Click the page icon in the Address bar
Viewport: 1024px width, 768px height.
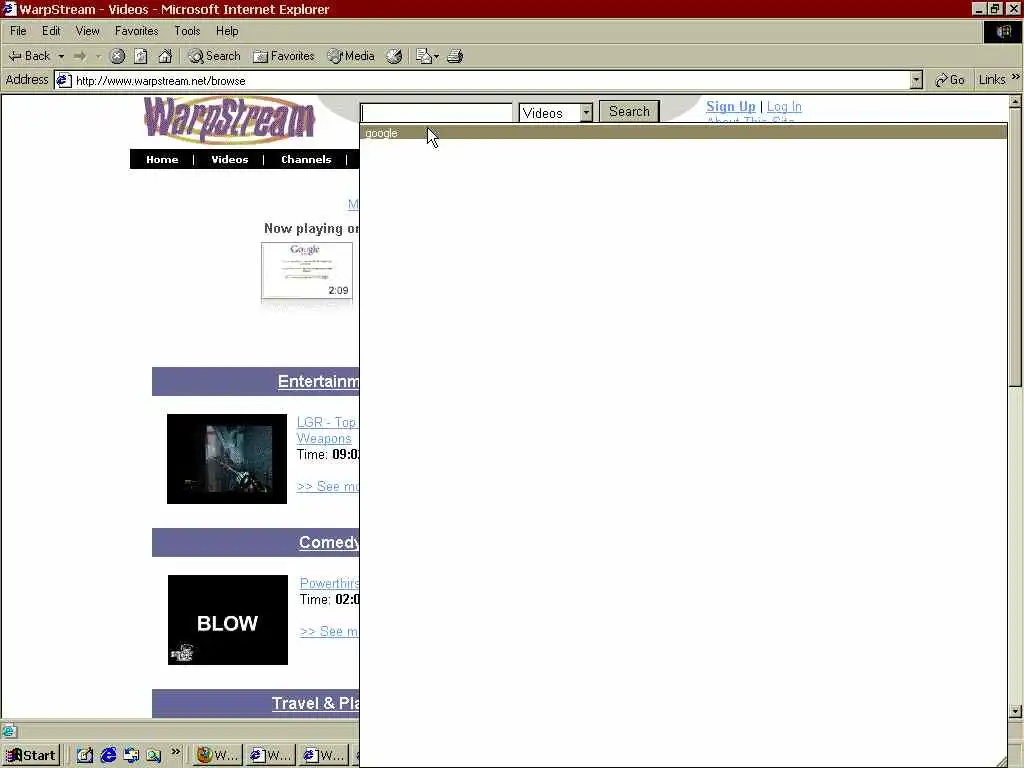(x=63, y=80)
